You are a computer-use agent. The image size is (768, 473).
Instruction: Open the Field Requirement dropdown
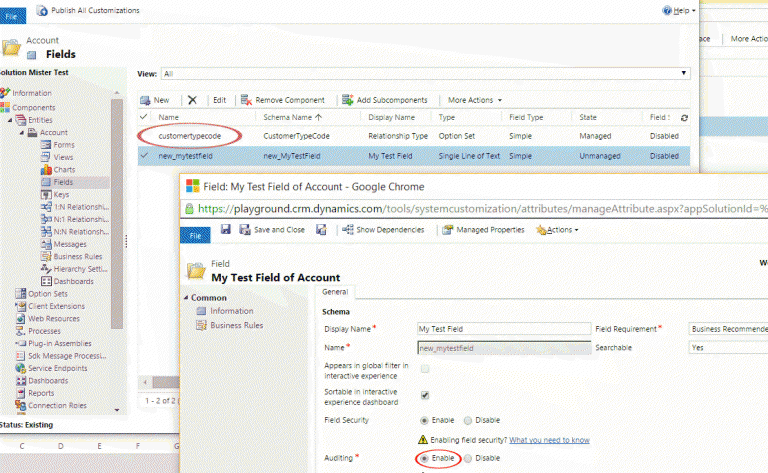point(728,329)
